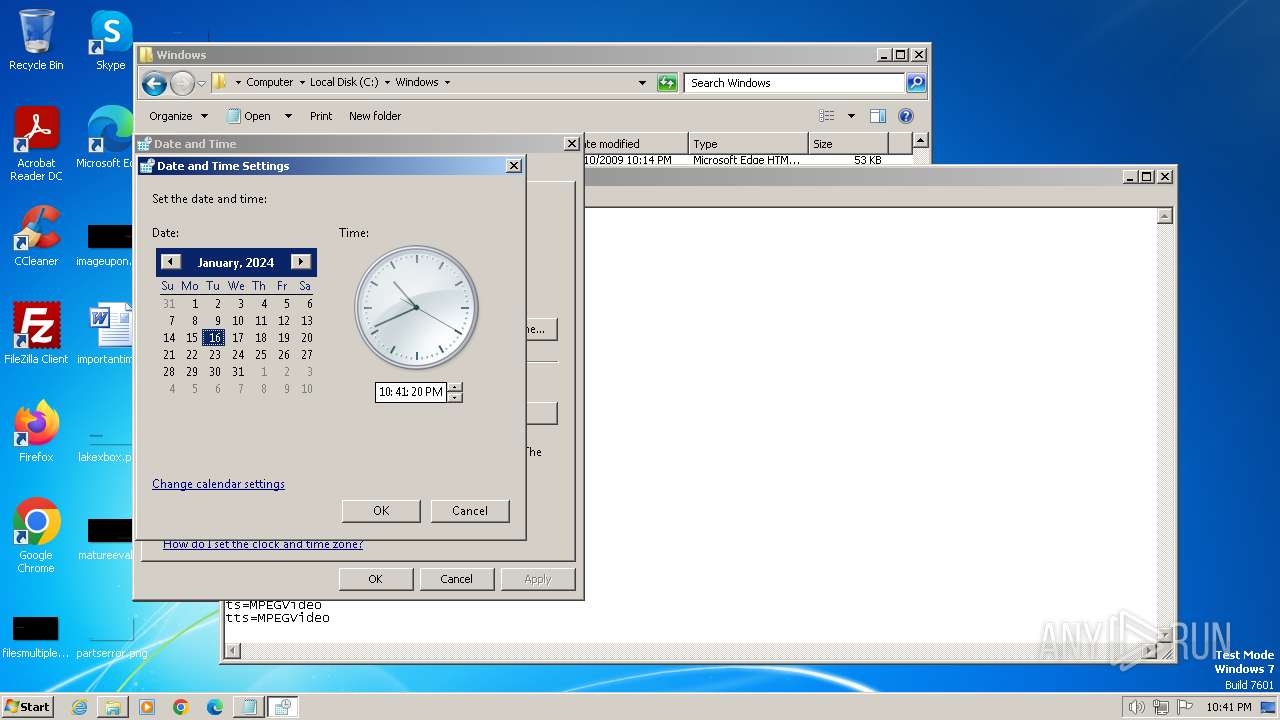The width and height of the screenshot is (1280, 720).
Task: Go to next month in calendar
Action: tap(301, 262)
